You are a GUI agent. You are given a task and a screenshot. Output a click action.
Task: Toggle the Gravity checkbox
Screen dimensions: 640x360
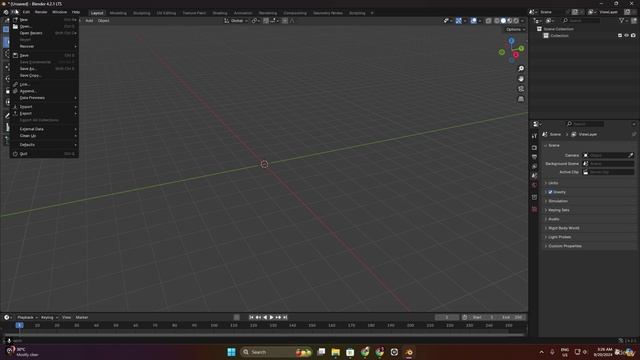[550, 192]
